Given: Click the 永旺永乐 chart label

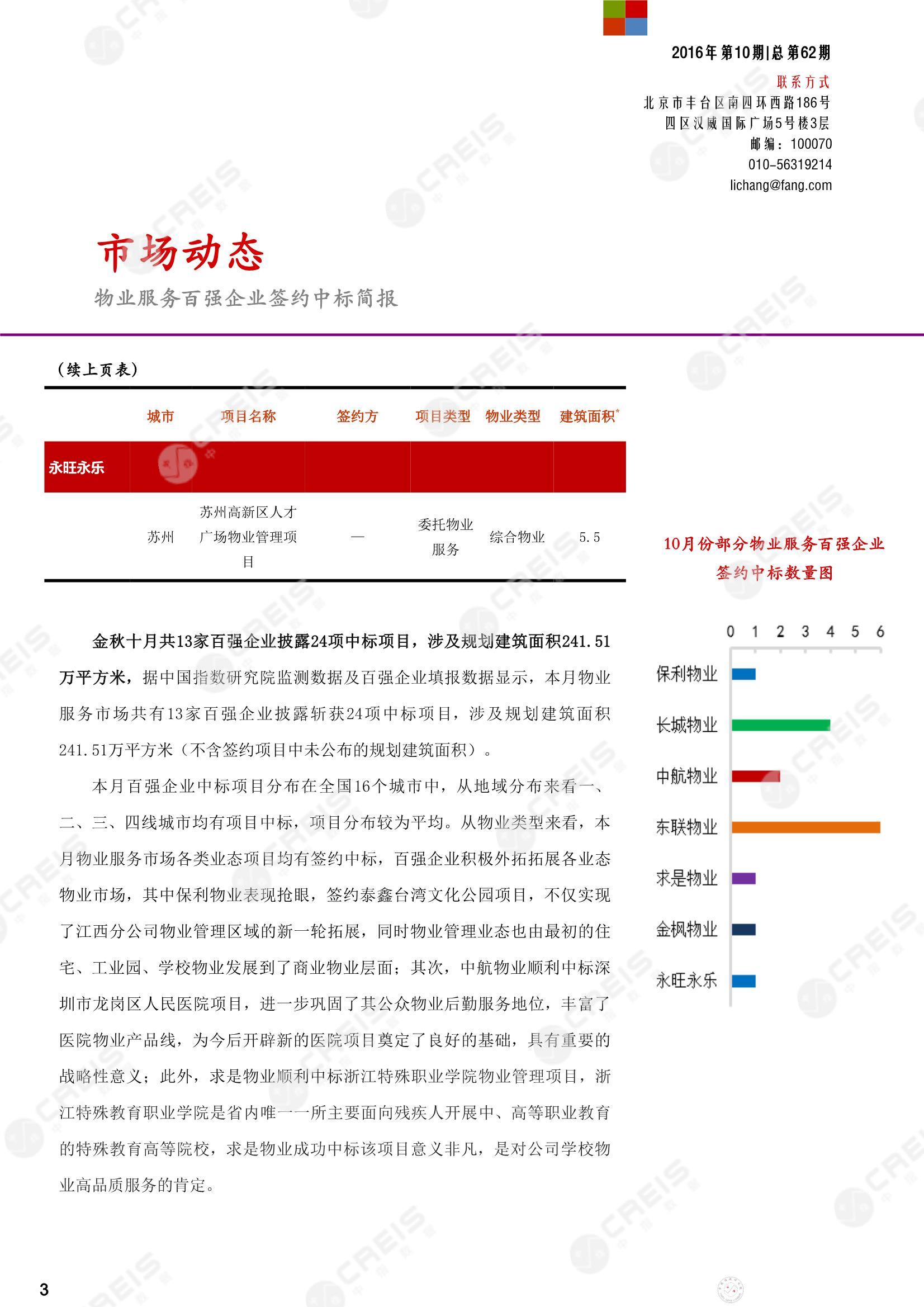Looking at the screenshot, I should coord(686,981).
